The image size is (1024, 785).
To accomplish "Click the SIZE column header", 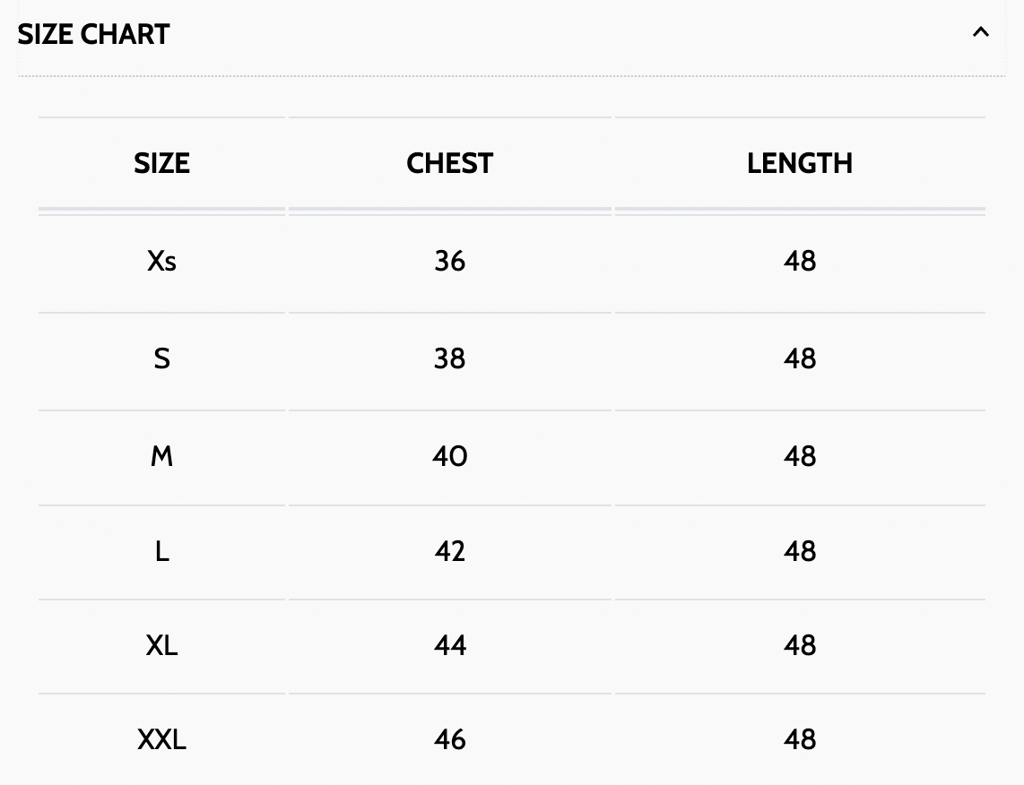I will pos(162,163).
